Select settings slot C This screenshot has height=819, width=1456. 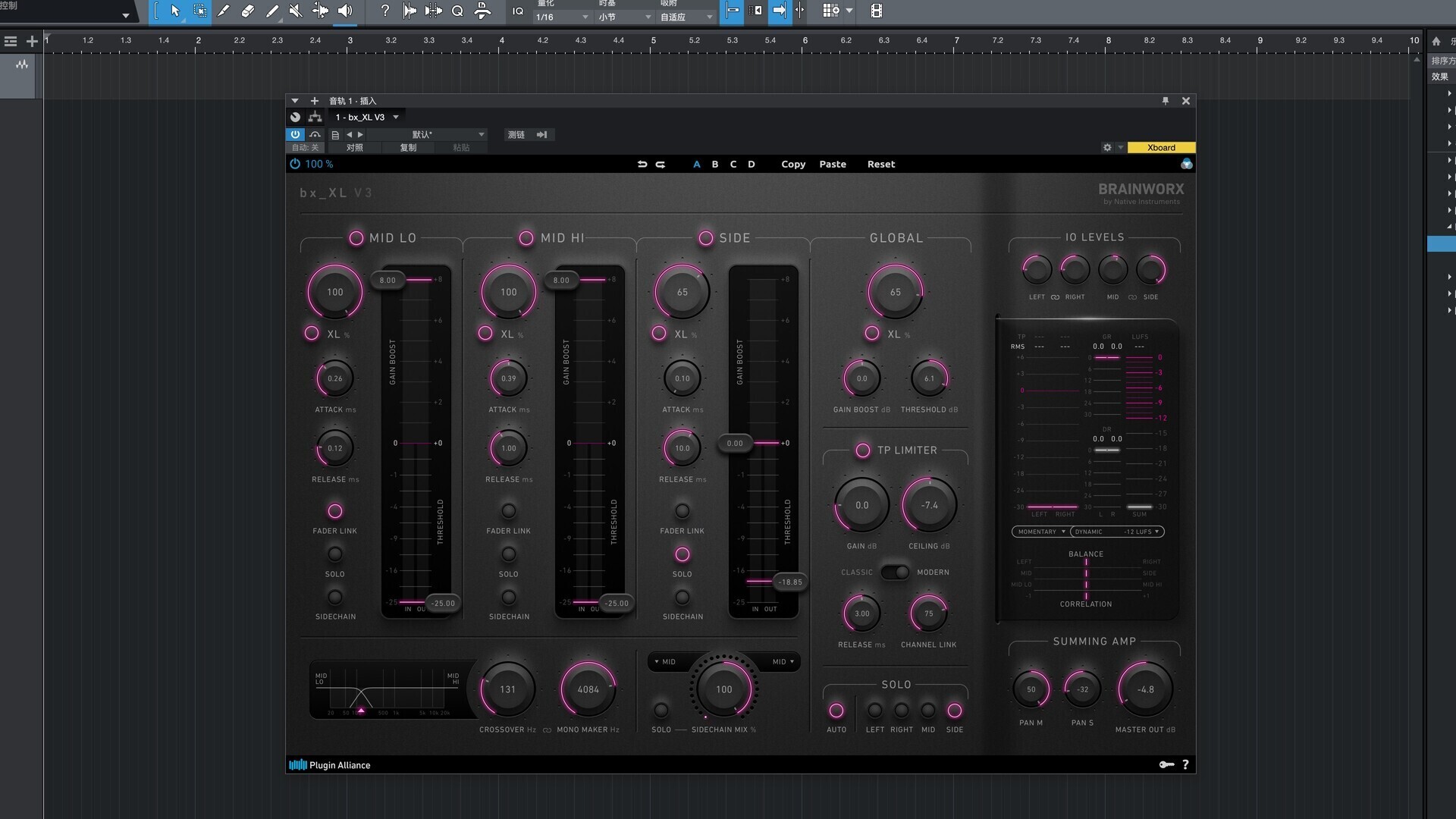coord(733,164)
